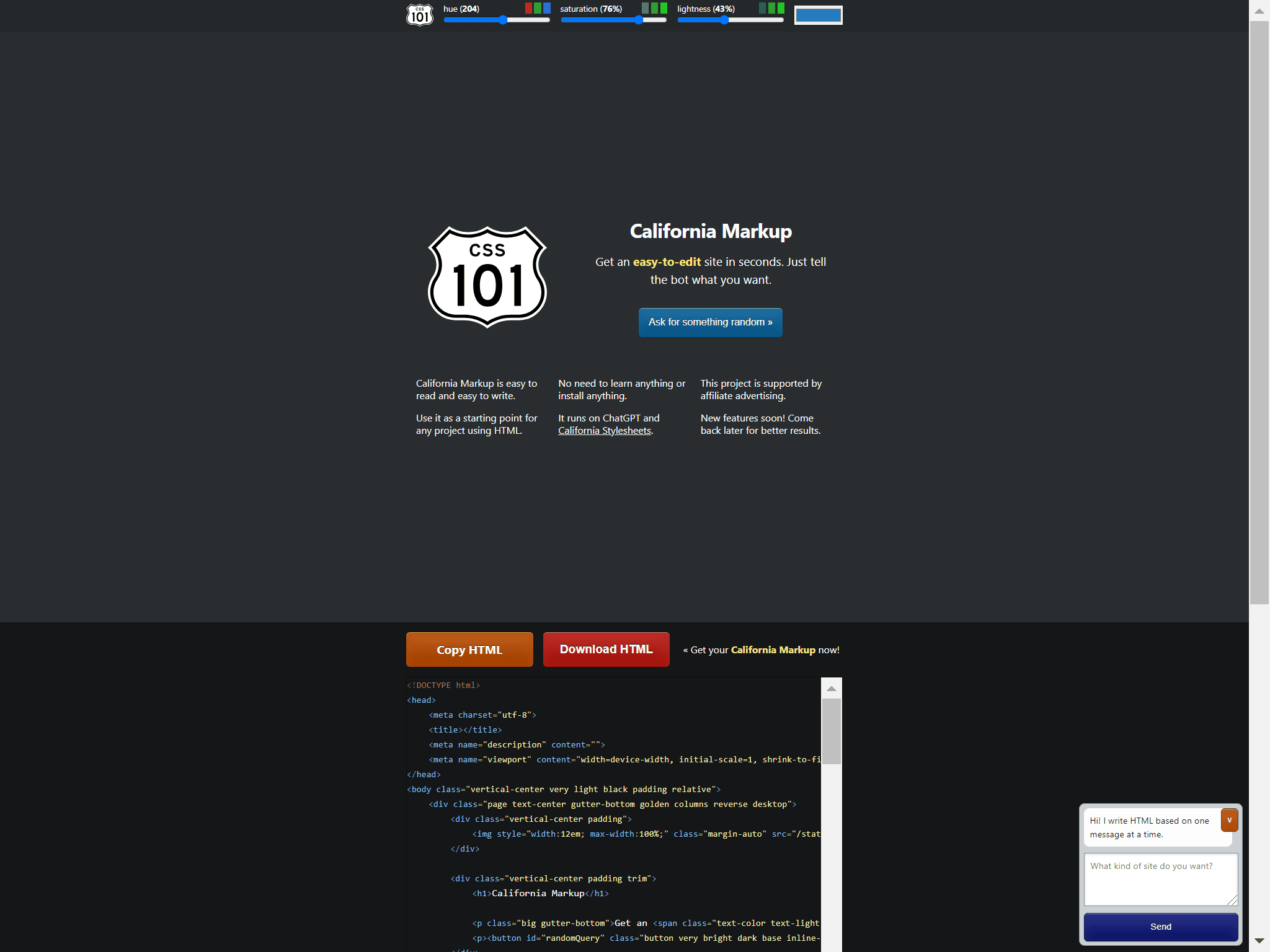This screenshot has width=1270, height=952.
Task: Click the saturation slider track
Action: coord(614,20)
